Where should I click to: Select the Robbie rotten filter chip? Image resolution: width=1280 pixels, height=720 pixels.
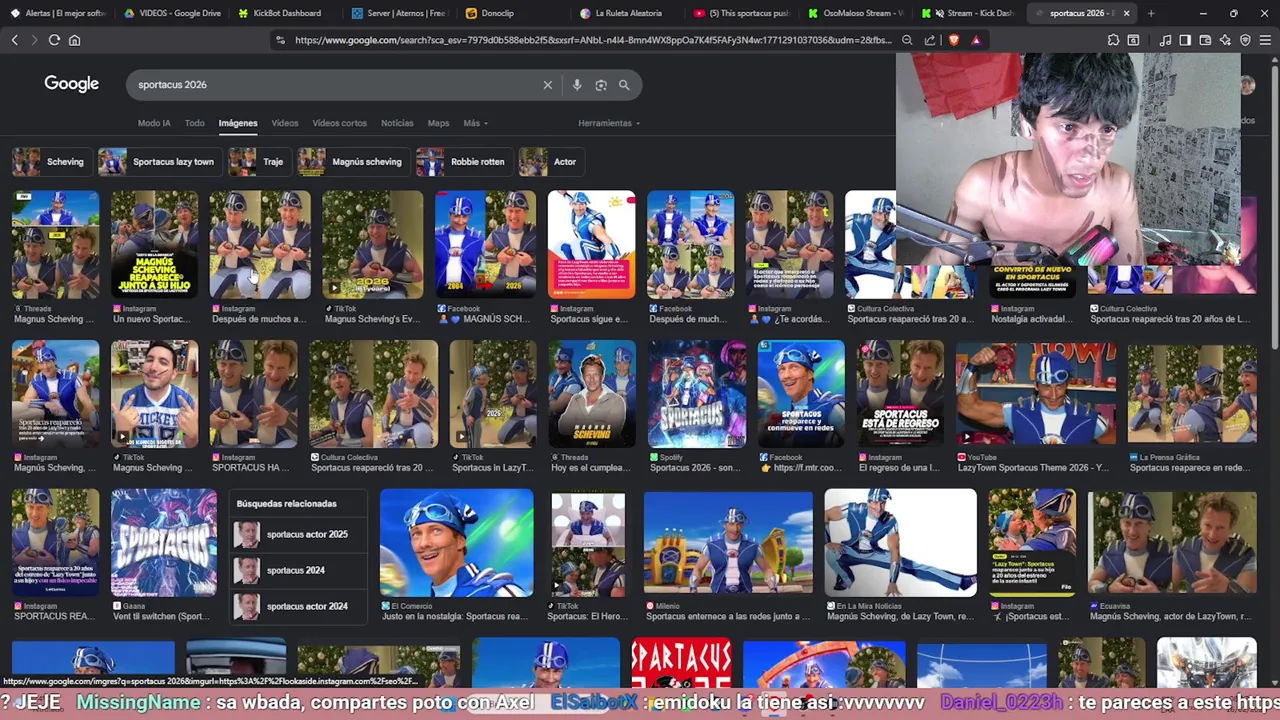(462, 161)
